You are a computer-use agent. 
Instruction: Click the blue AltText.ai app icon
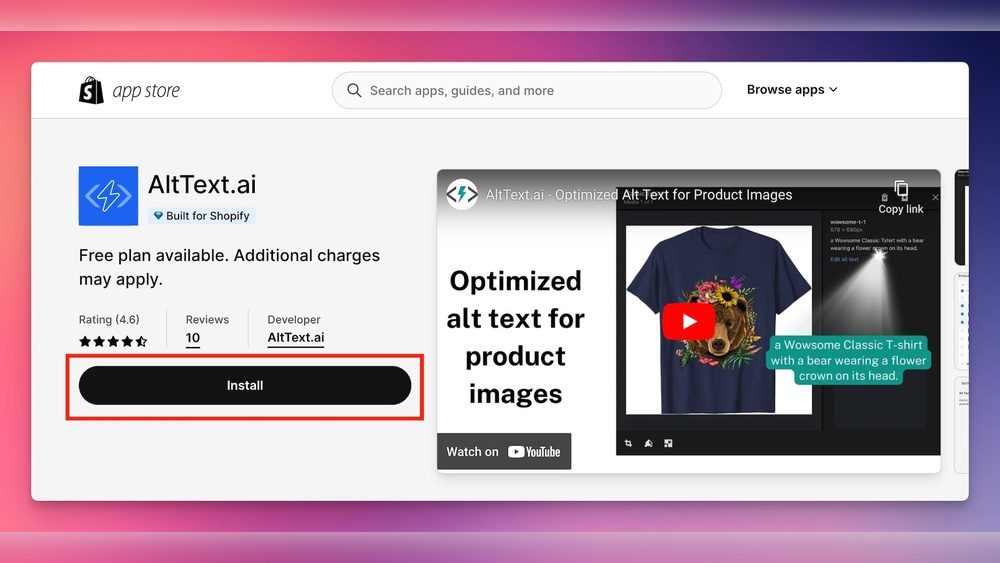(x=108, y=196)
